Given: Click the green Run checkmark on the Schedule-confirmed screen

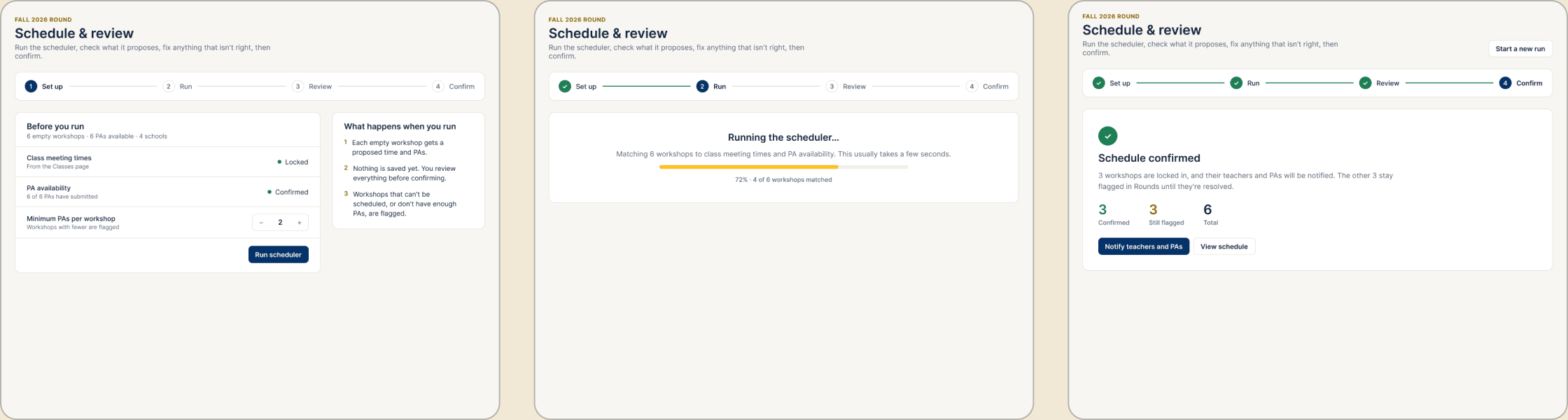Looking at the screenshot, I should 1237,83.
